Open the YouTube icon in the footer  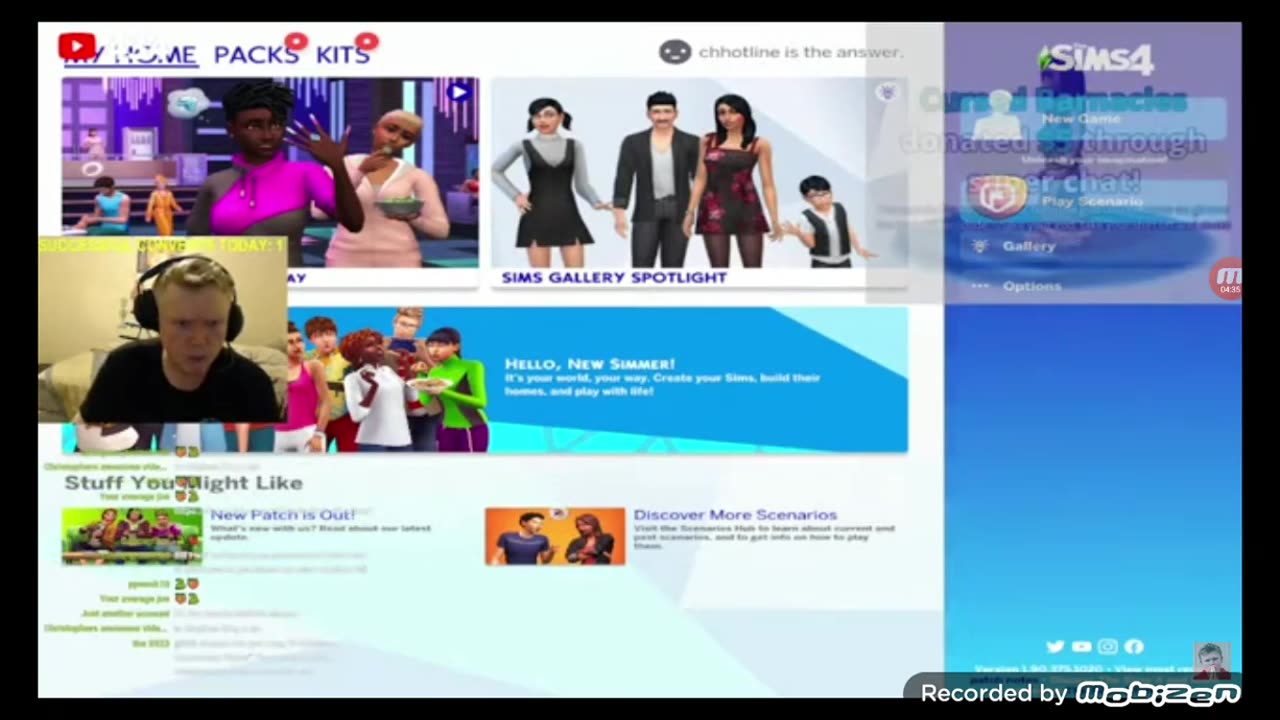(1081, 647)
